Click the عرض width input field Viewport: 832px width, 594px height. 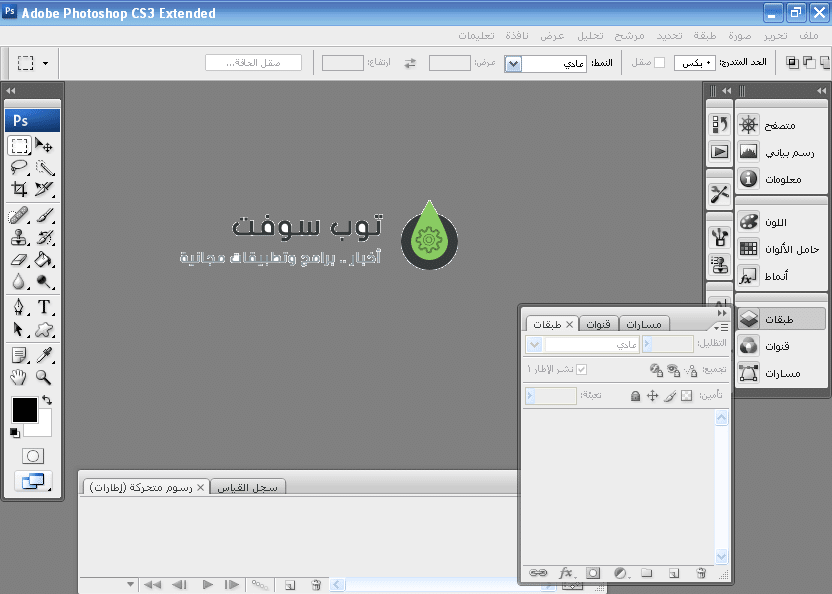(x=449, y=63)
